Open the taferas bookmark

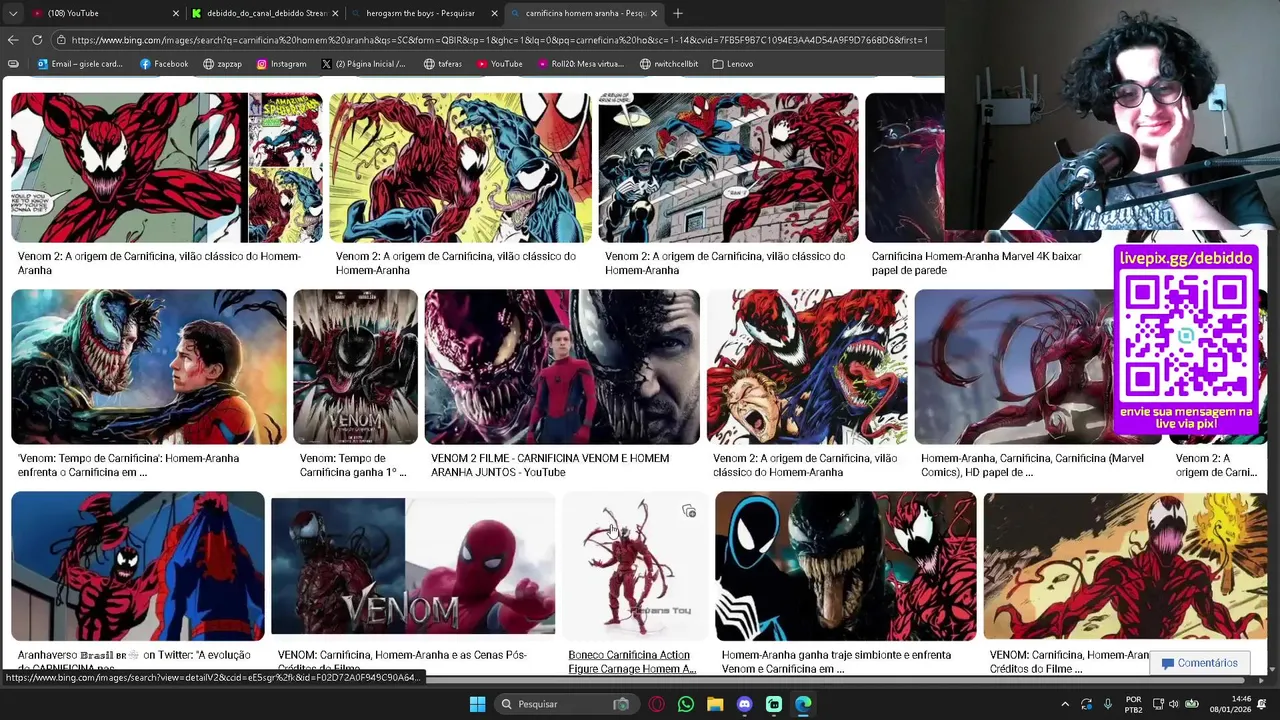[442, 64]
